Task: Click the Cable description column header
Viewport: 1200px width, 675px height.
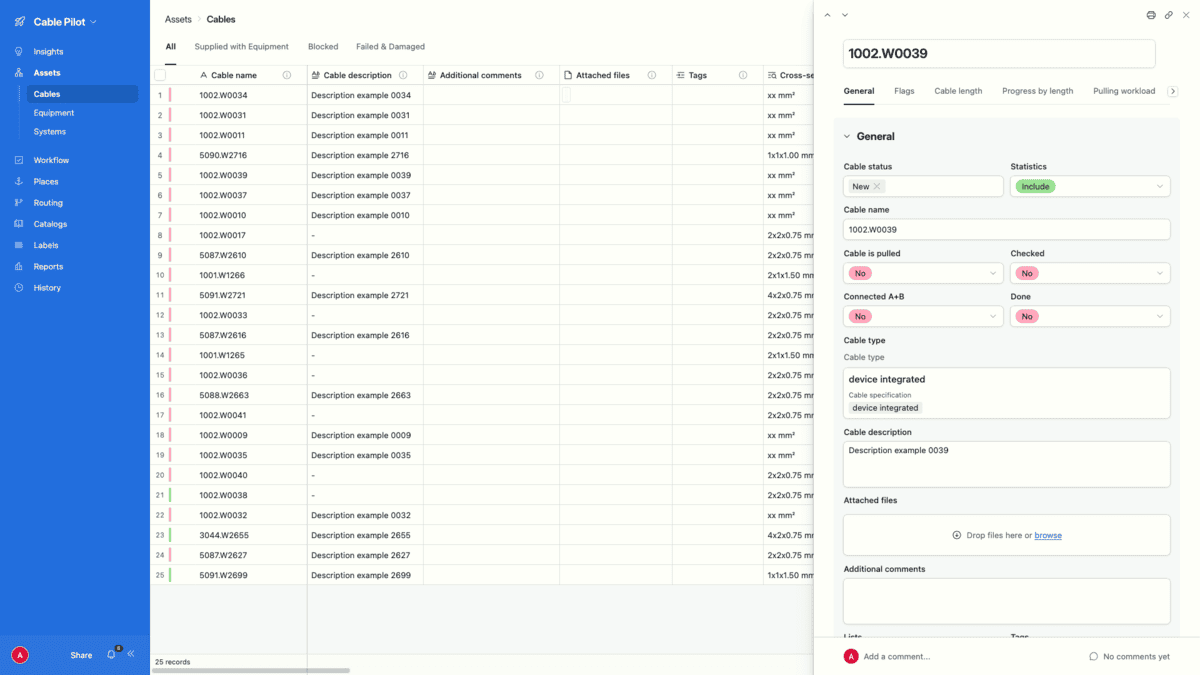Action: [x=365, y=75]
